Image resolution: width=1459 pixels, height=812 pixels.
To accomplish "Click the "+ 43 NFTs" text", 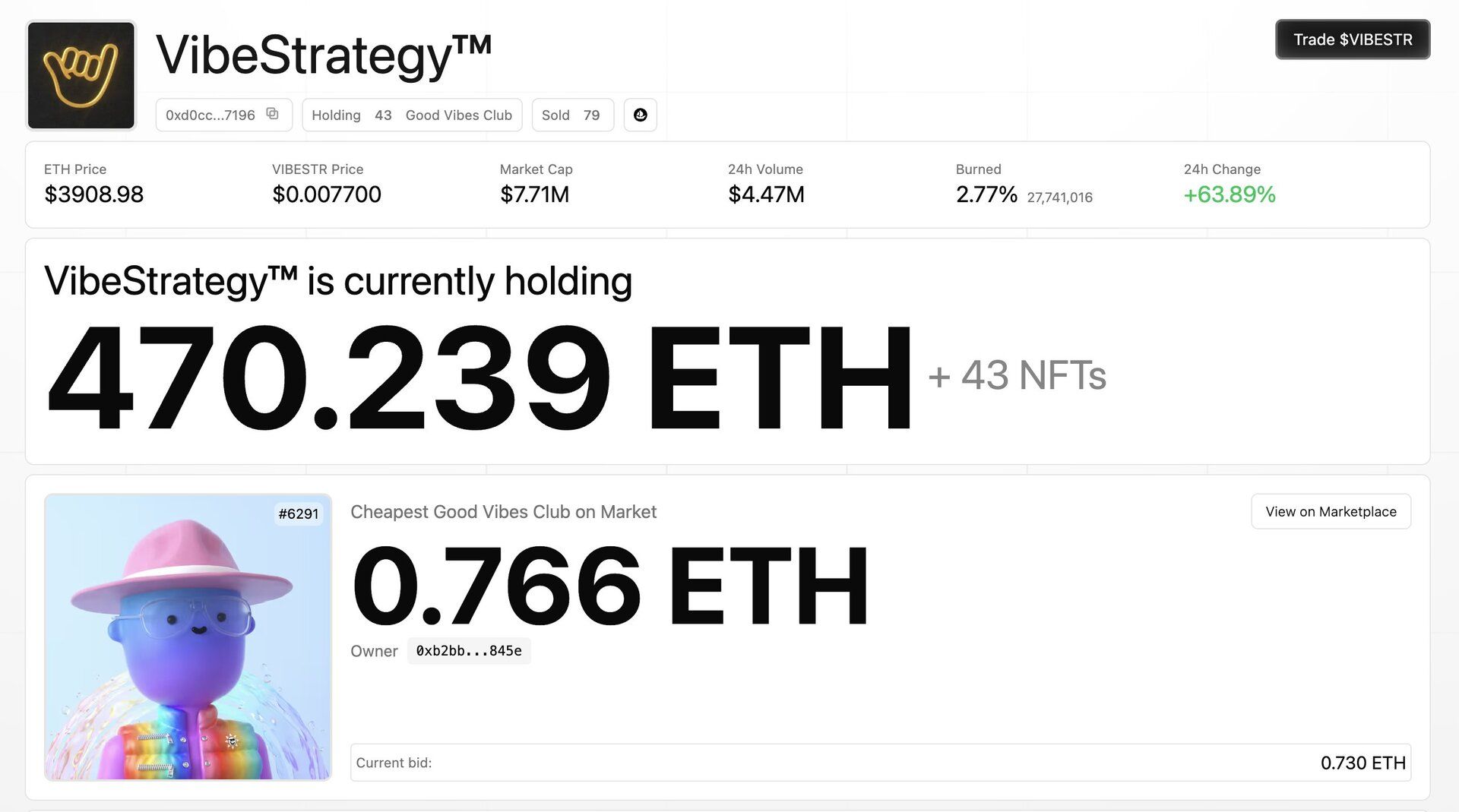I will point(1017,375).
